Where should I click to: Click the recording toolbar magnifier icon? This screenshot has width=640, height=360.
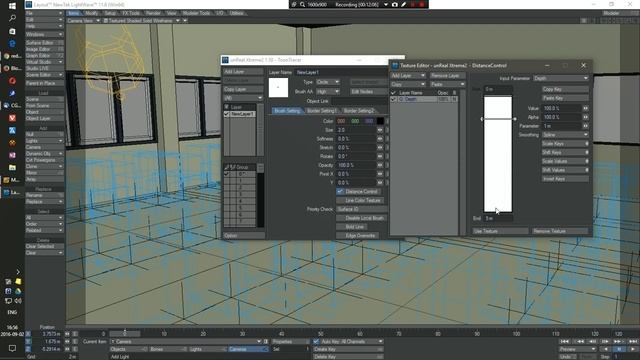click(x=302, y=4)
